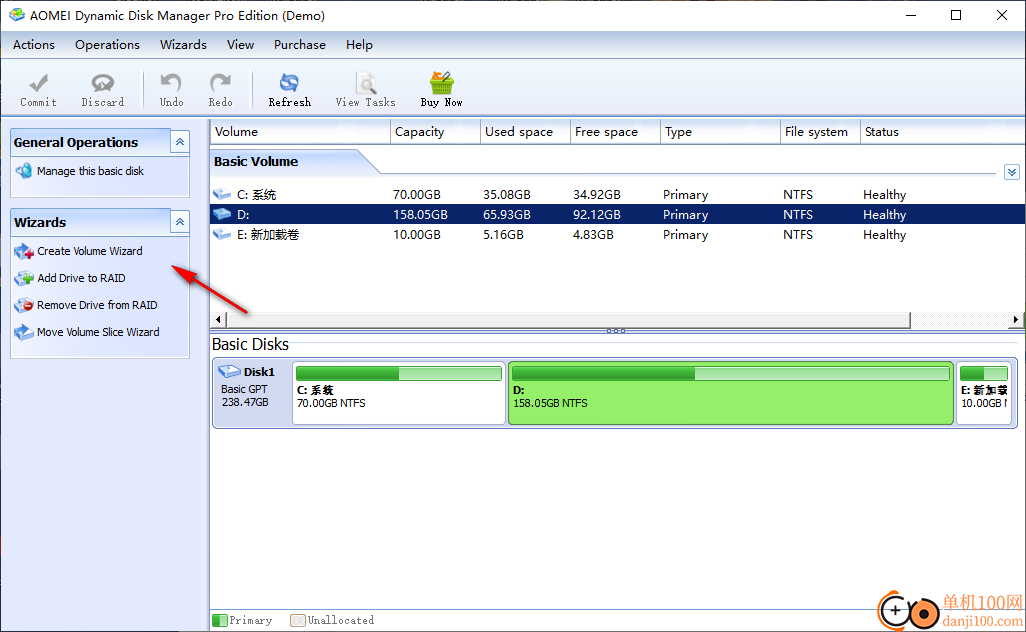This screenshot has width=1026, height=632.
Task: Click the Disk1 Basic GPT label
Action: point(244,389)
